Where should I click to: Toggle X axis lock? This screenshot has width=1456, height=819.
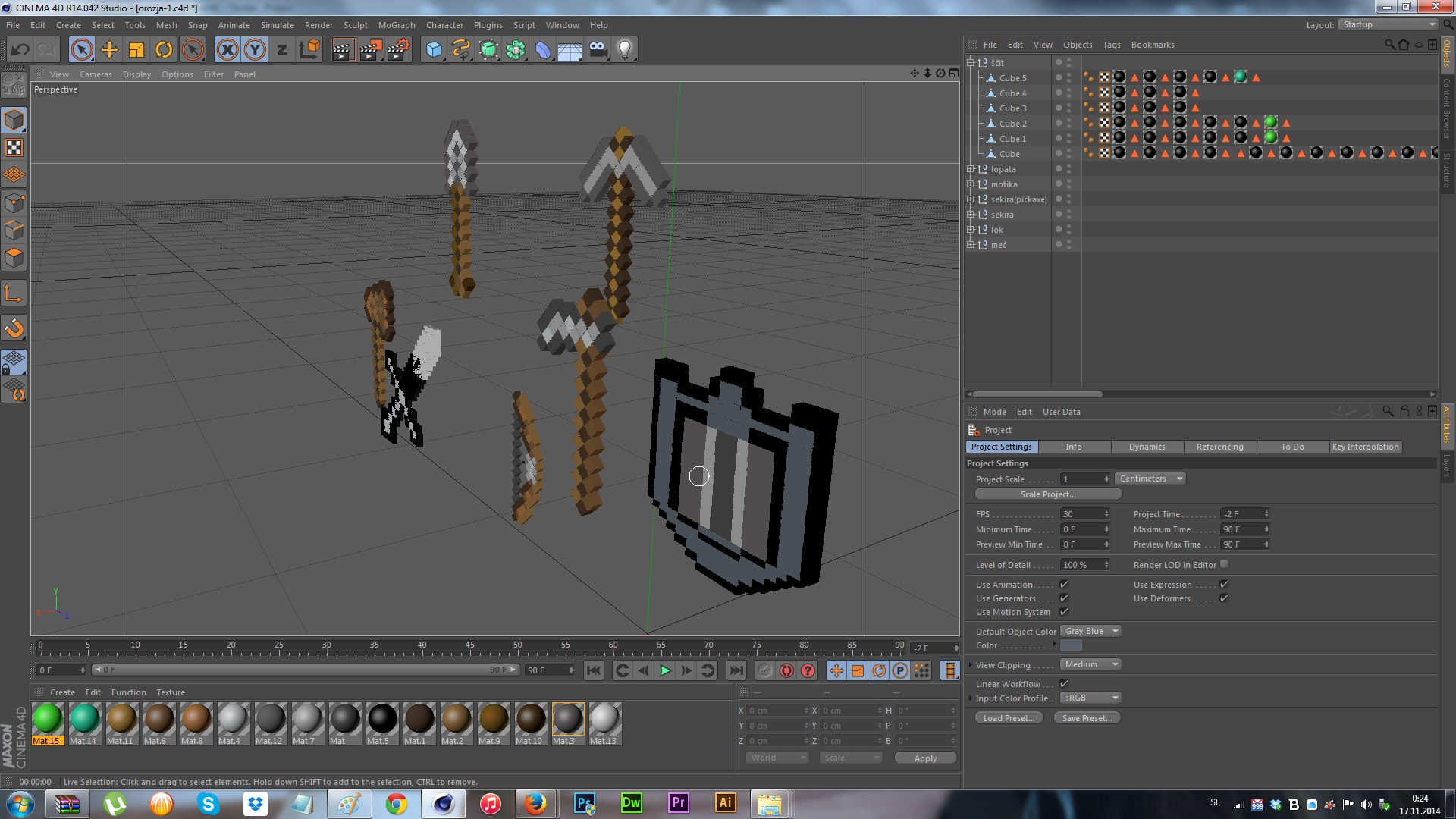[227, 50]
